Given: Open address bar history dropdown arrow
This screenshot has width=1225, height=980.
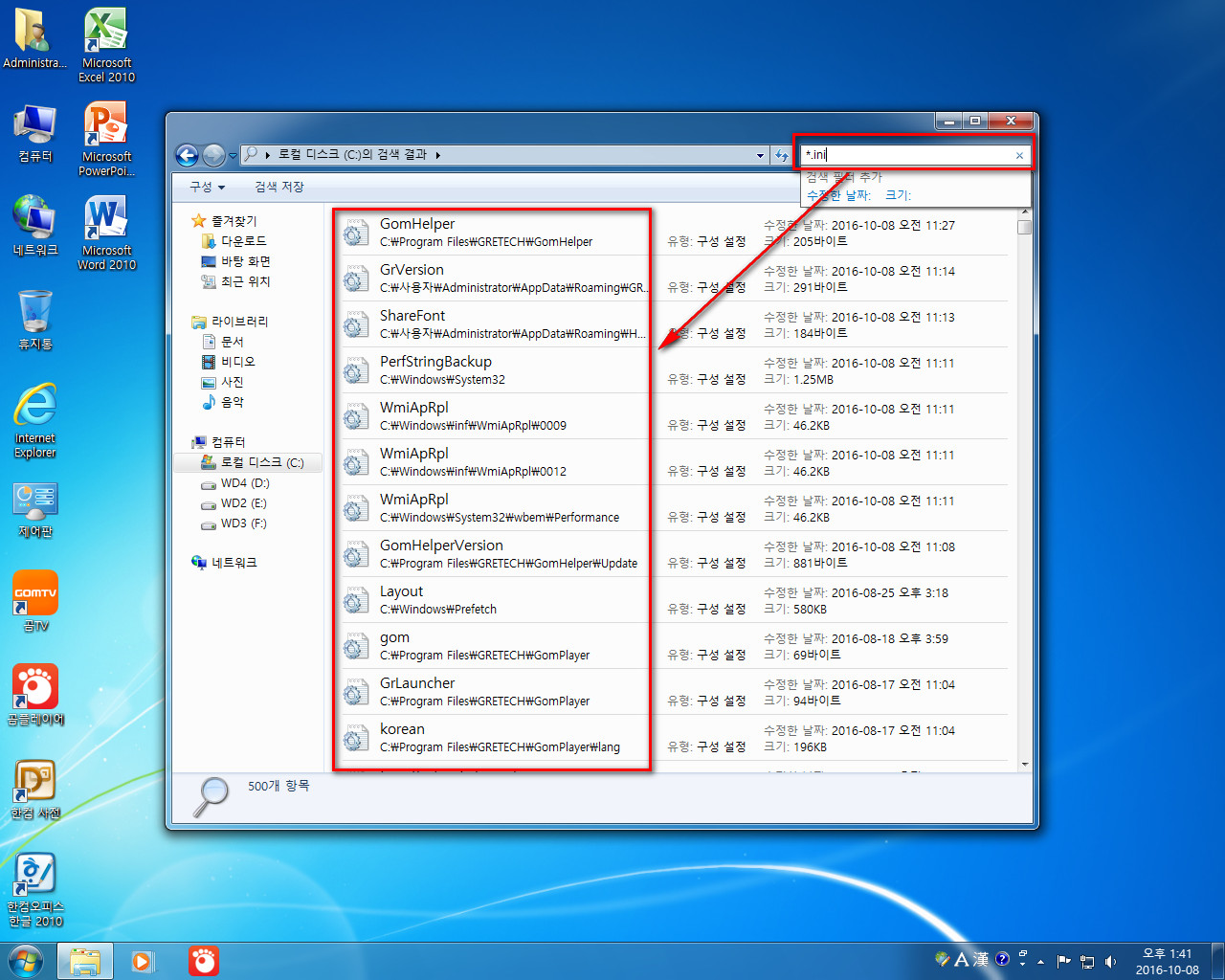Looking at the screenshot, I should pyautogui.click(x=760, y=155).
